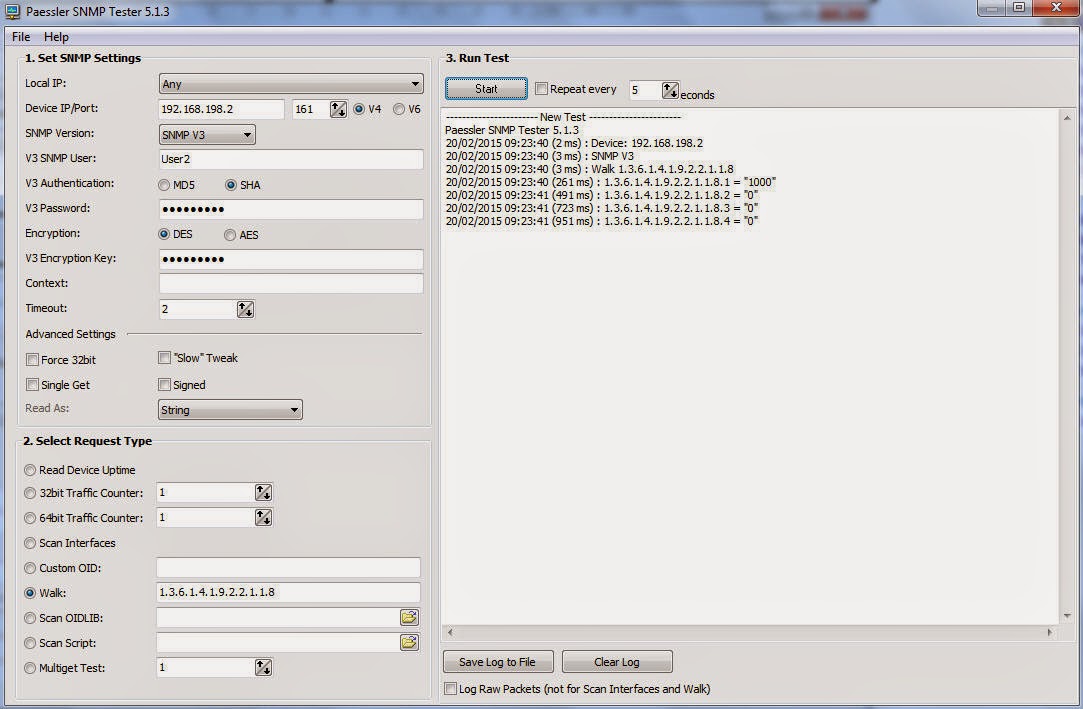Select Walk request type

(30, 593)
